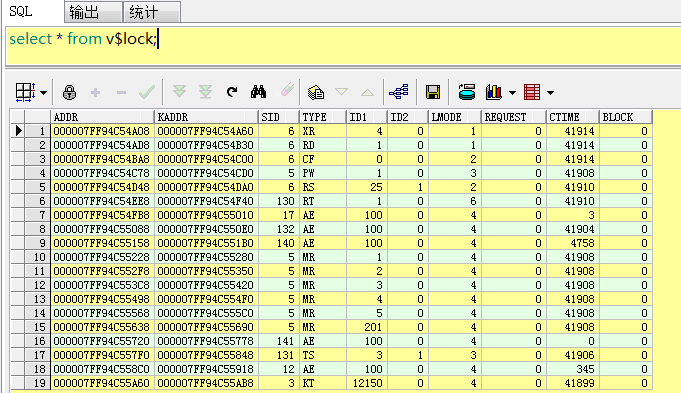Click the refresh query arrow icon
Viewport: 681px width, 393px height.
click(x=232, y=92)
